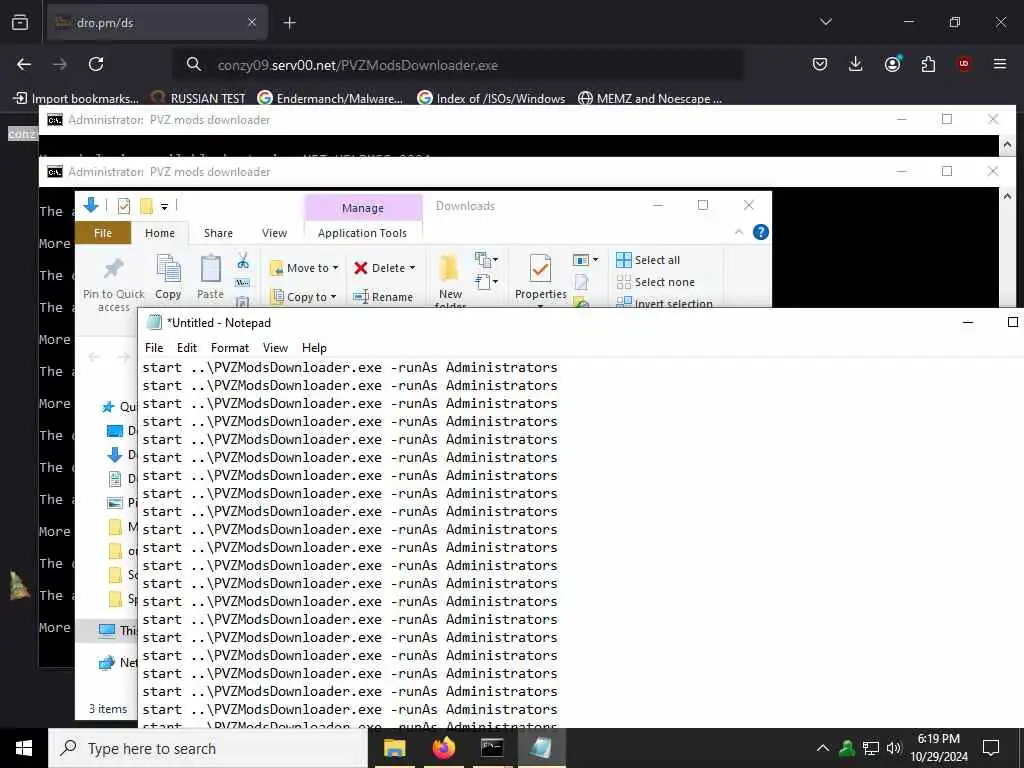Open Firefox hamburger application menu
The image size is (1024, 768).
(x=1000, y=64)
